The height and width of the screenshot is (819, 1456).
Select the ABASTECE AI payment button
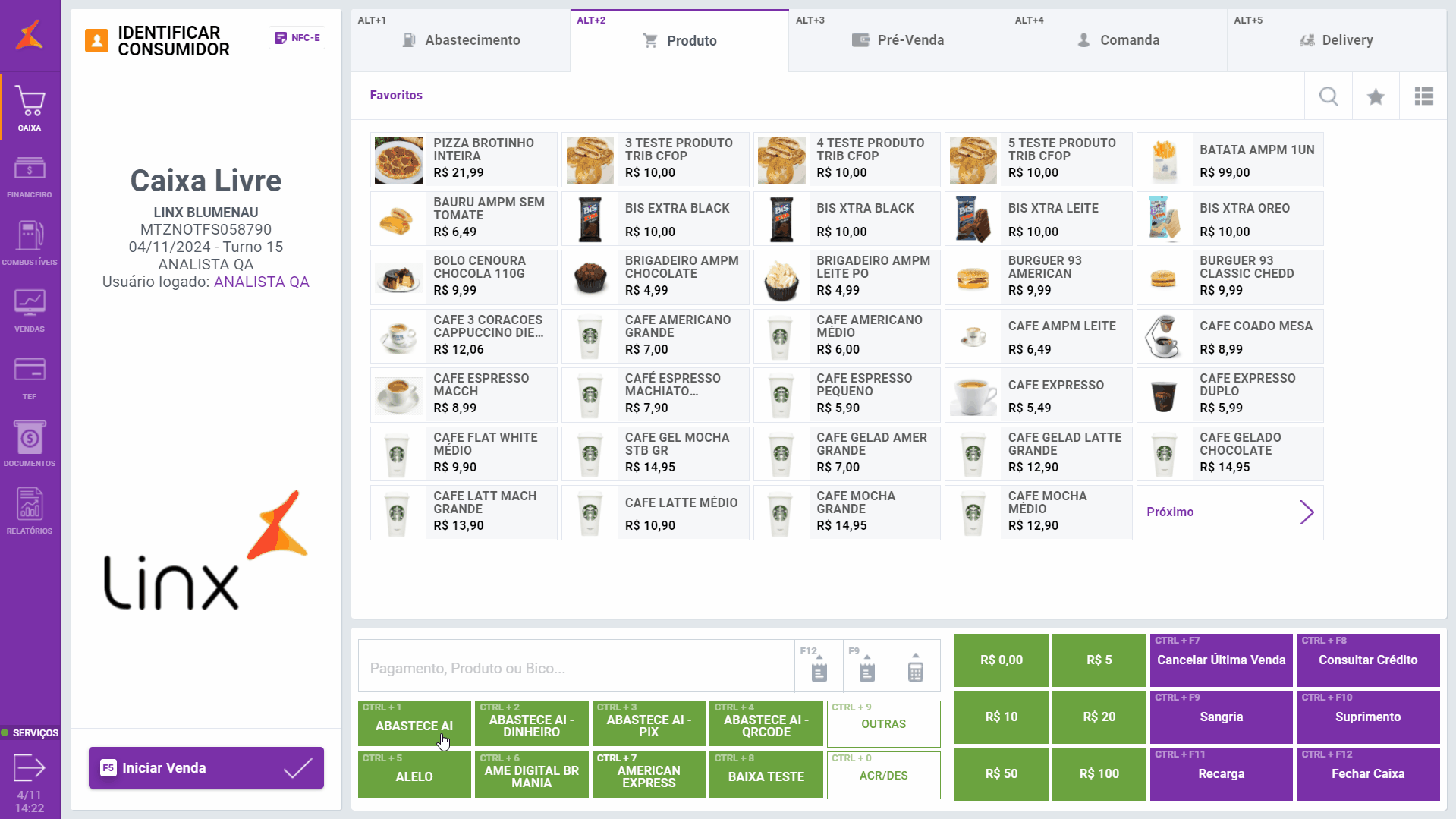(x=414, y=724)
